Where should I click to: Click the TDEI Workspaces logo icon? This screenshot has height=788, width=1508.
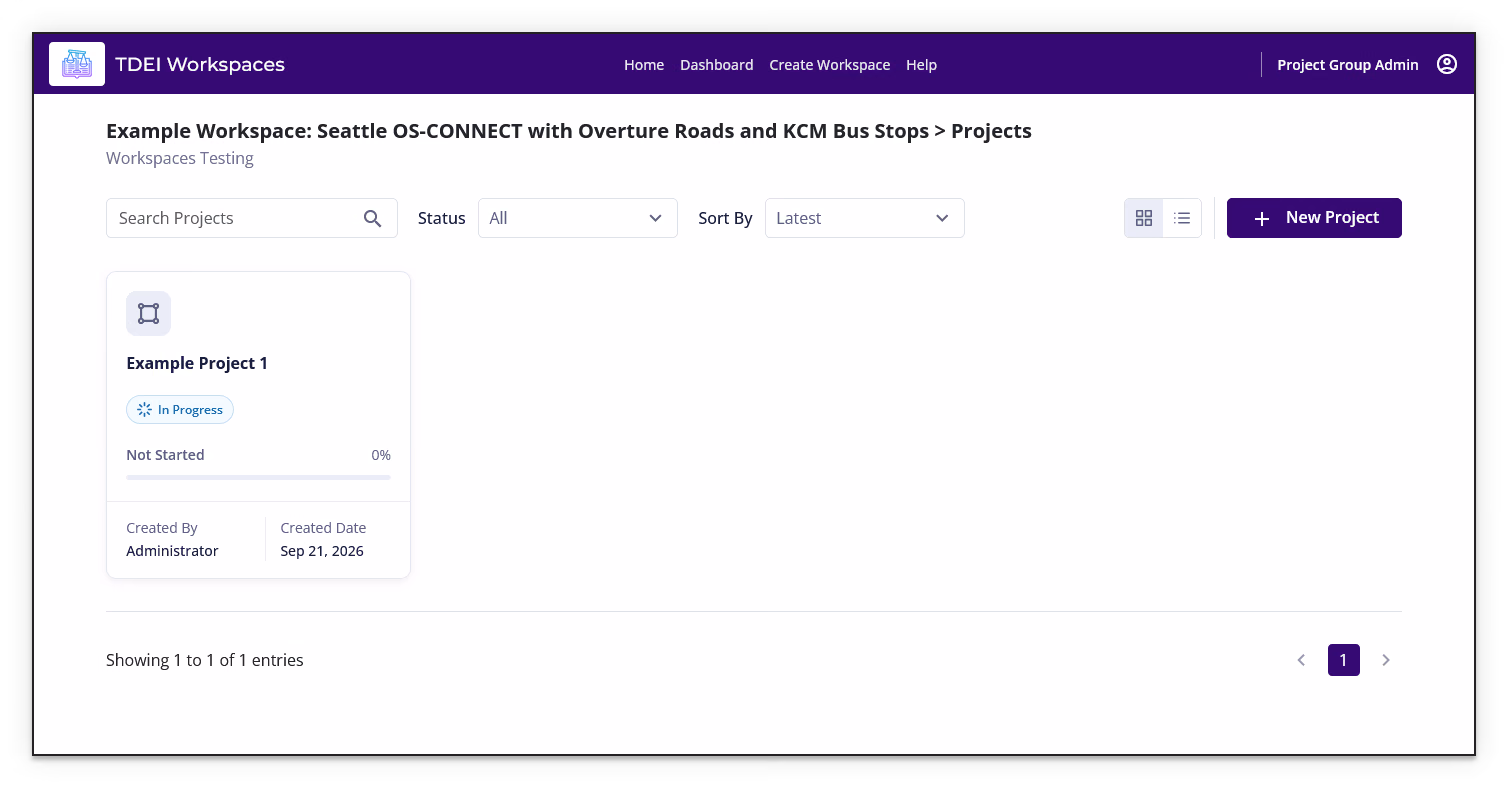coord(77,64)
